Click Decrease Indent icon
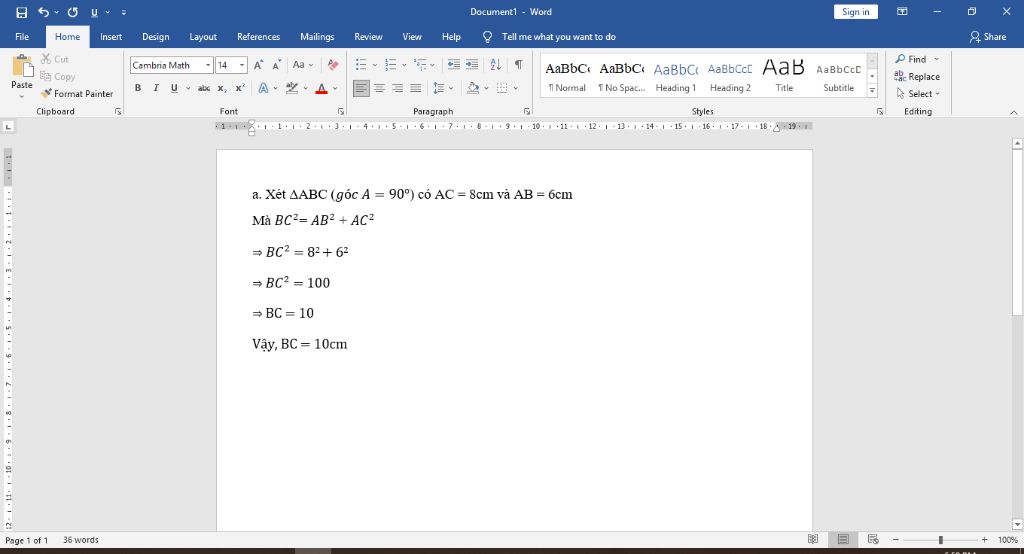This screenshot has width=1024, height=554. 453,65
